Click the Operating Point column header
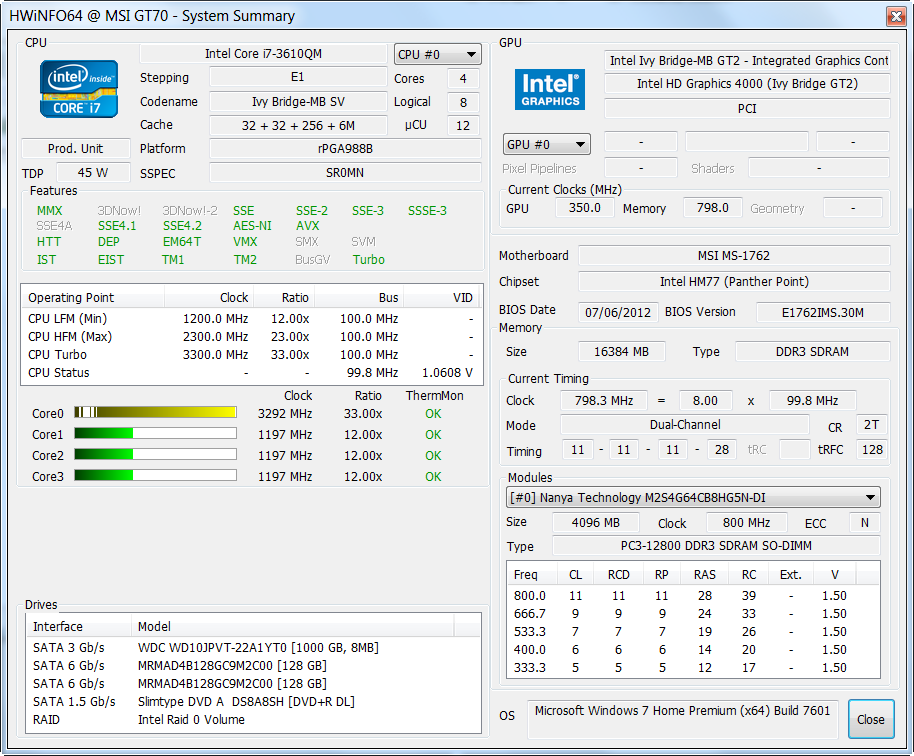Screen dimensions: 914x756 tap(93, 297)
